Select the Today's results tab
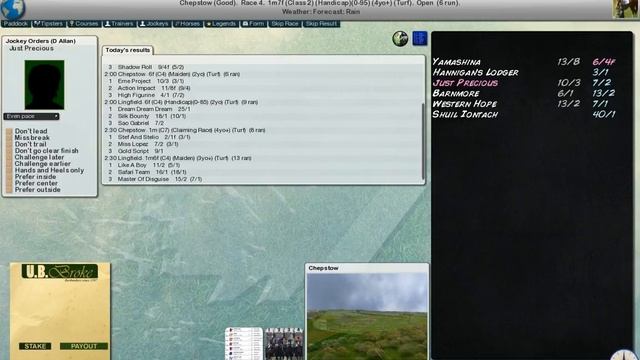Screen dimensions: 640x360 pyautogui.click(x=128, y=50)
